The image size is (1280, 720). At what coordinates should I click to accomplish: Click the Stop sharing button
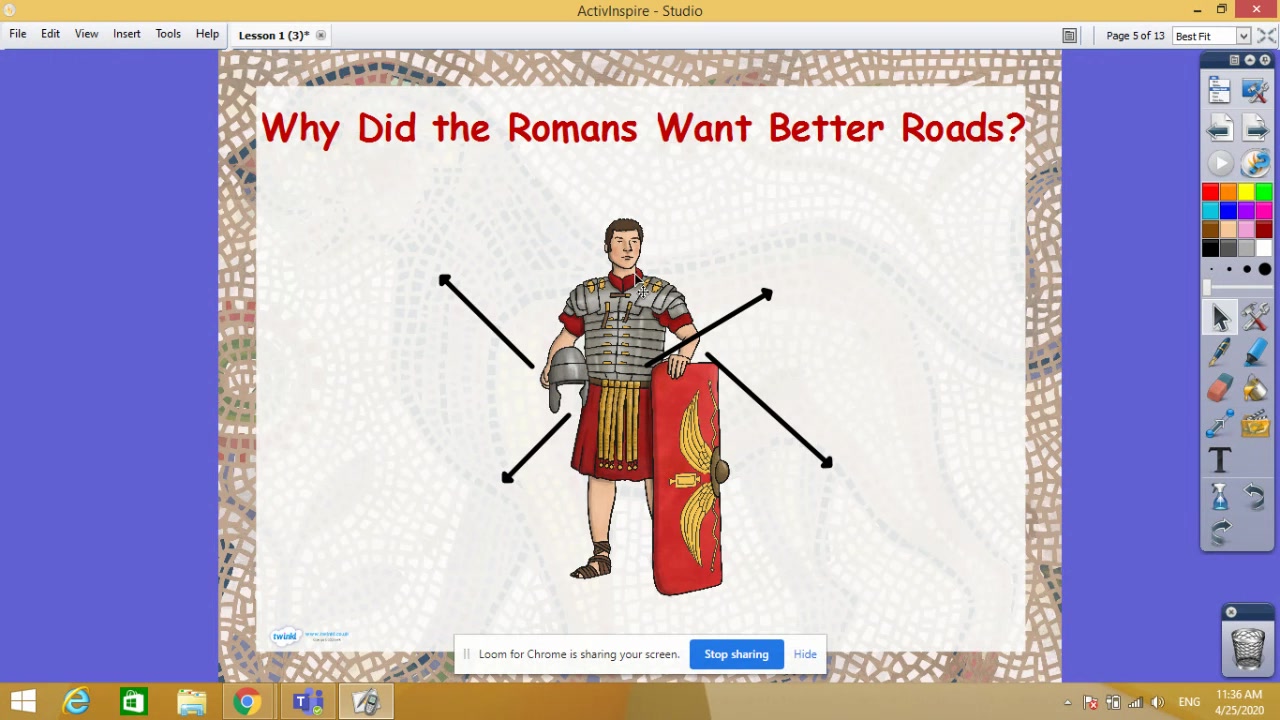(x=736, y=654)
